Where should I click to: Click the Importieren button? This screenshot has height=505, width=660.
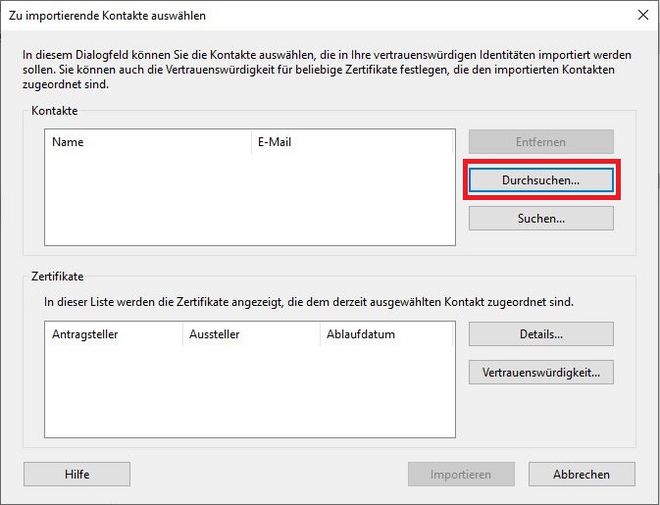coord(461,474)
